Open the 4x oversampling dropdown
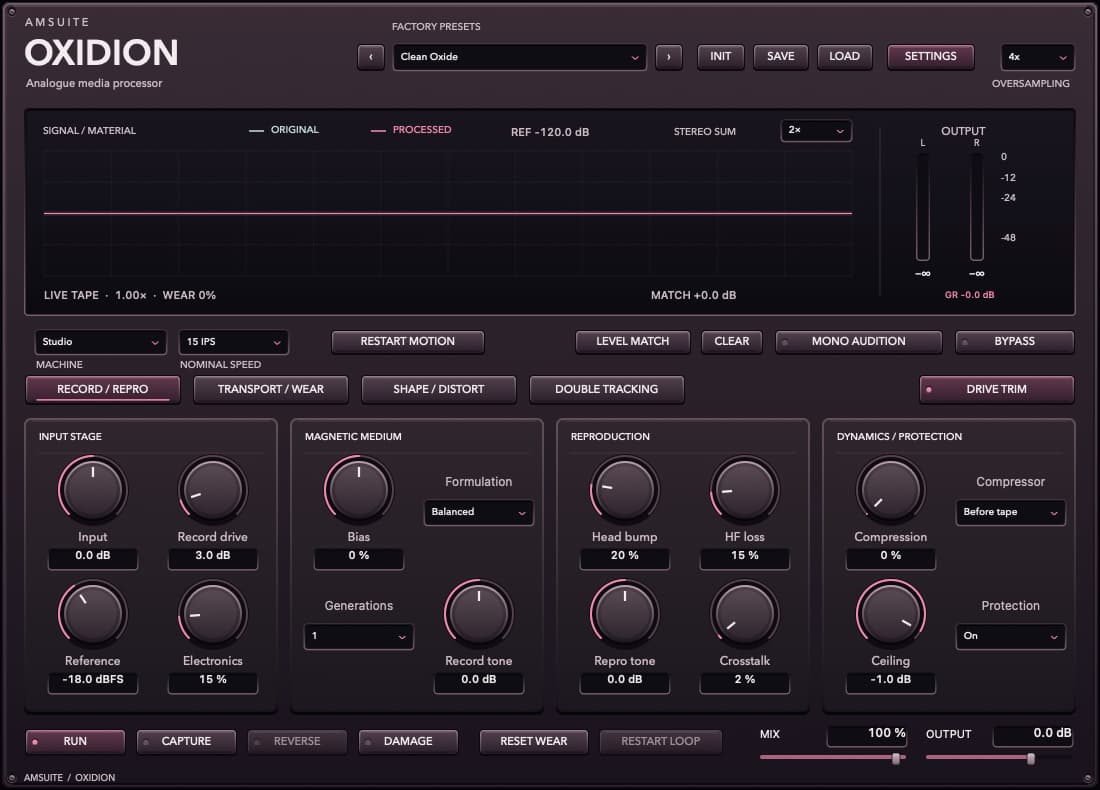The height and width of the screenshot is (790, 1100). pos(1037,57)
